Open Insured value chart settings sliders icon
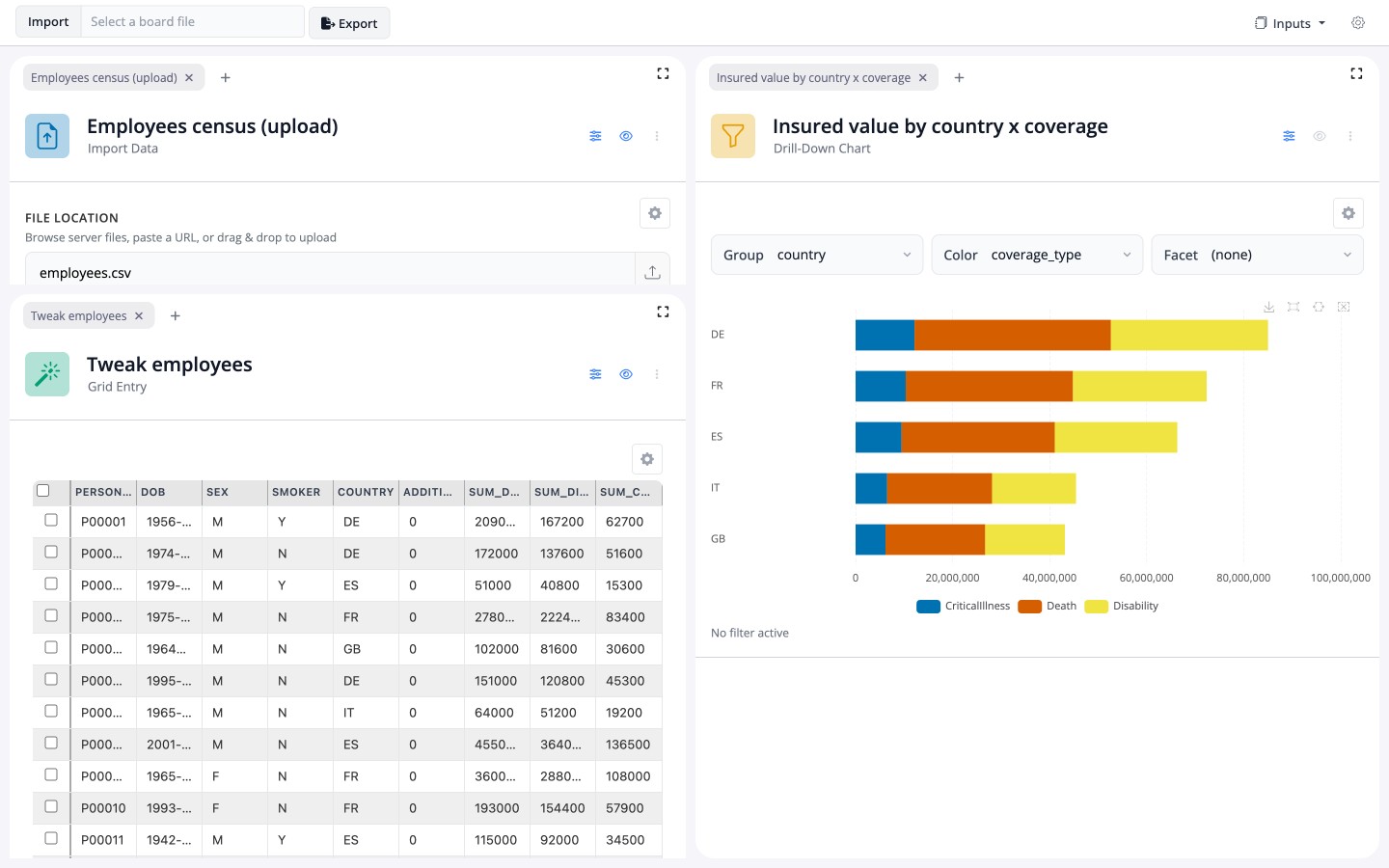Screen dimensions: 1389x868 pyautogui.click(x=1289, y=136)
